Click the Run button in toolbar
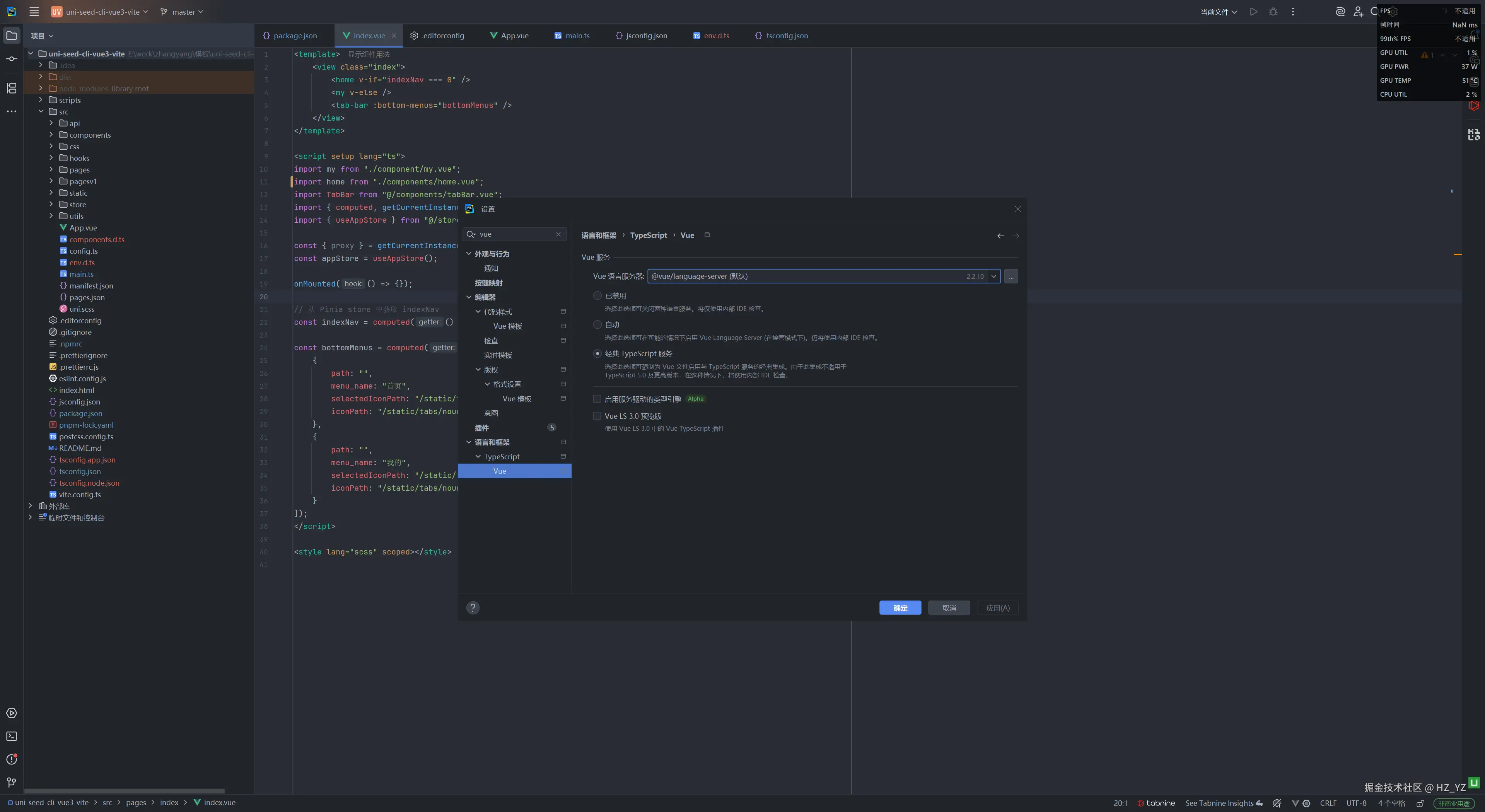Screen dimensions: 1485x812 [x=1253, y=12]
